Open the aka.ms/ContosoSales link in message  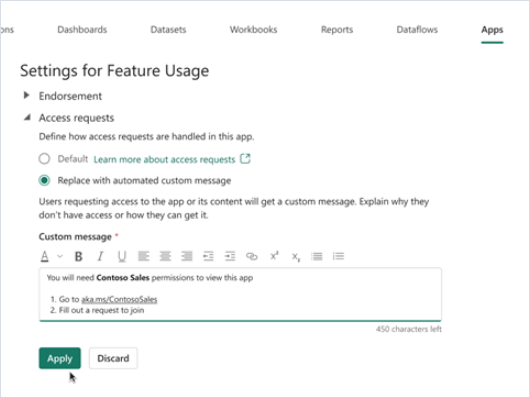pos(119,299)
